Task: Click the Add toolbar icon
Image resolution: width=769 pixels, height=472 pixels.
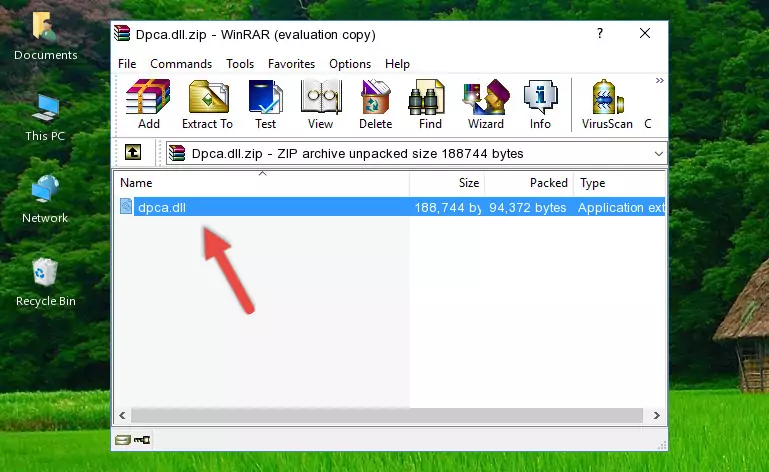Action: [148, 105]
